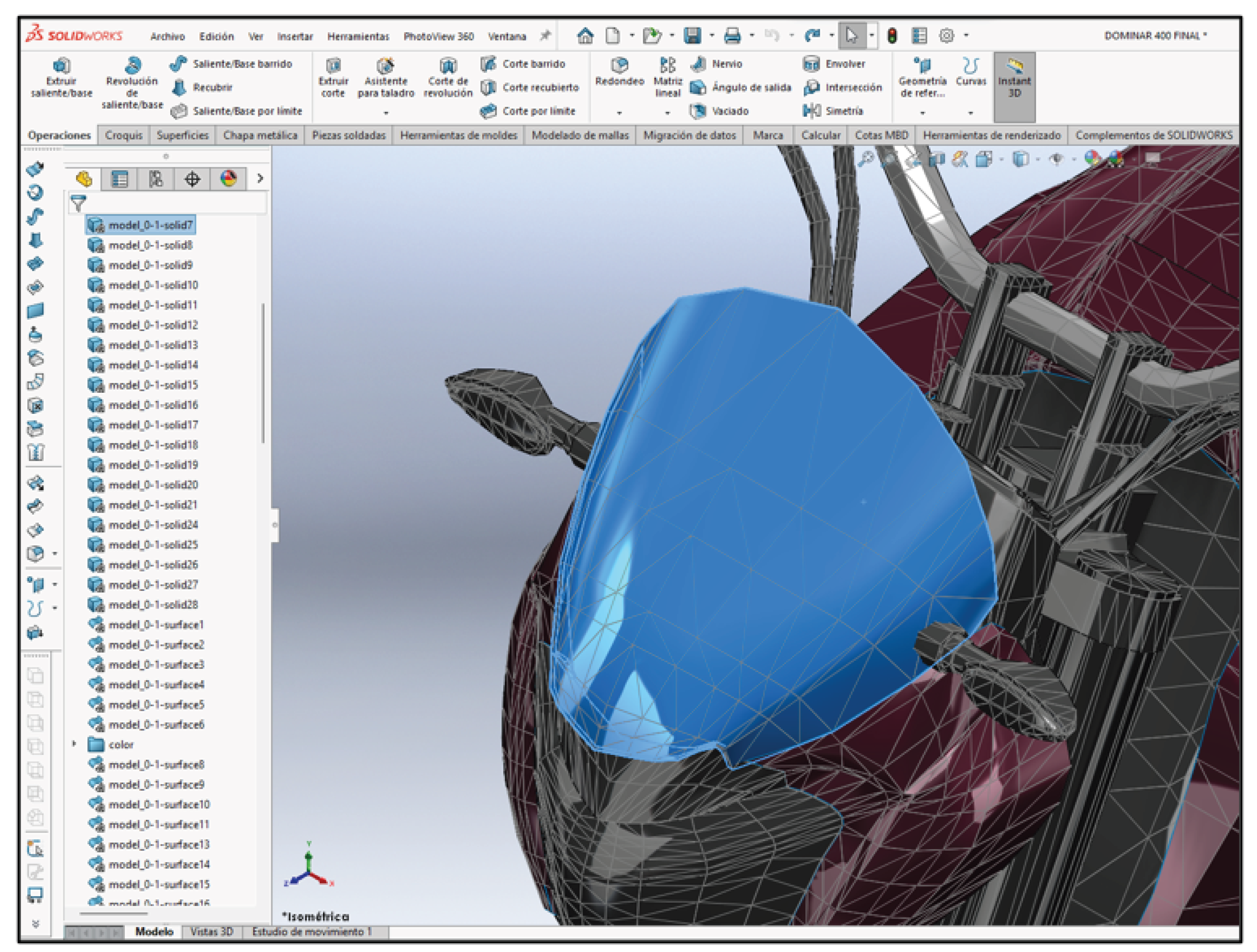Open the Save dropdown arrow
The image size is (1257, 952).
point(711,36)
